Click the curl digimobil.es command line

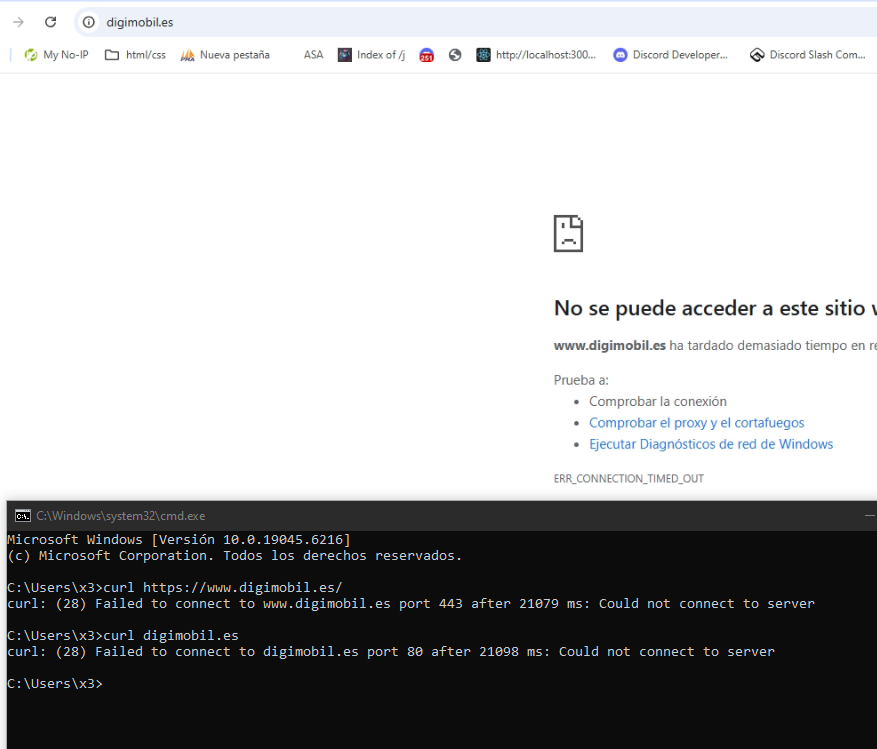coord(123,635)
